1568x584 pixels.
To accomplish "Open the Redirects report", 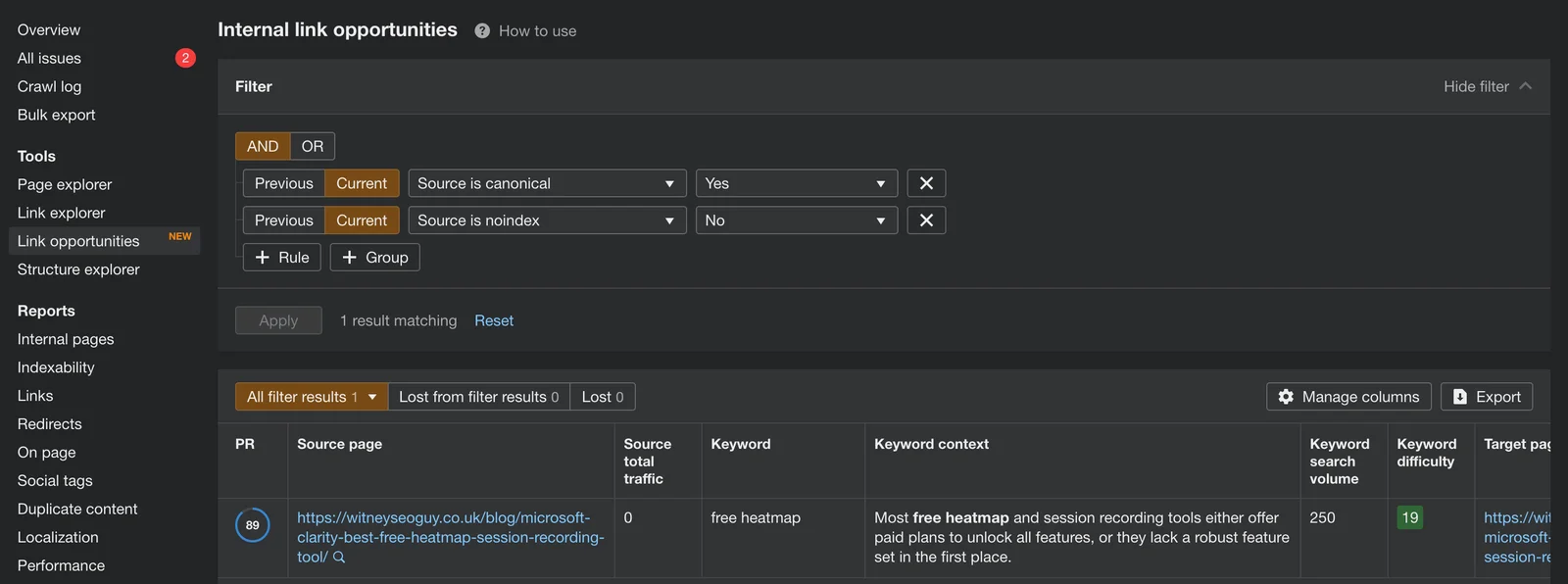I will pyautogui.click(x=50, y=424).
